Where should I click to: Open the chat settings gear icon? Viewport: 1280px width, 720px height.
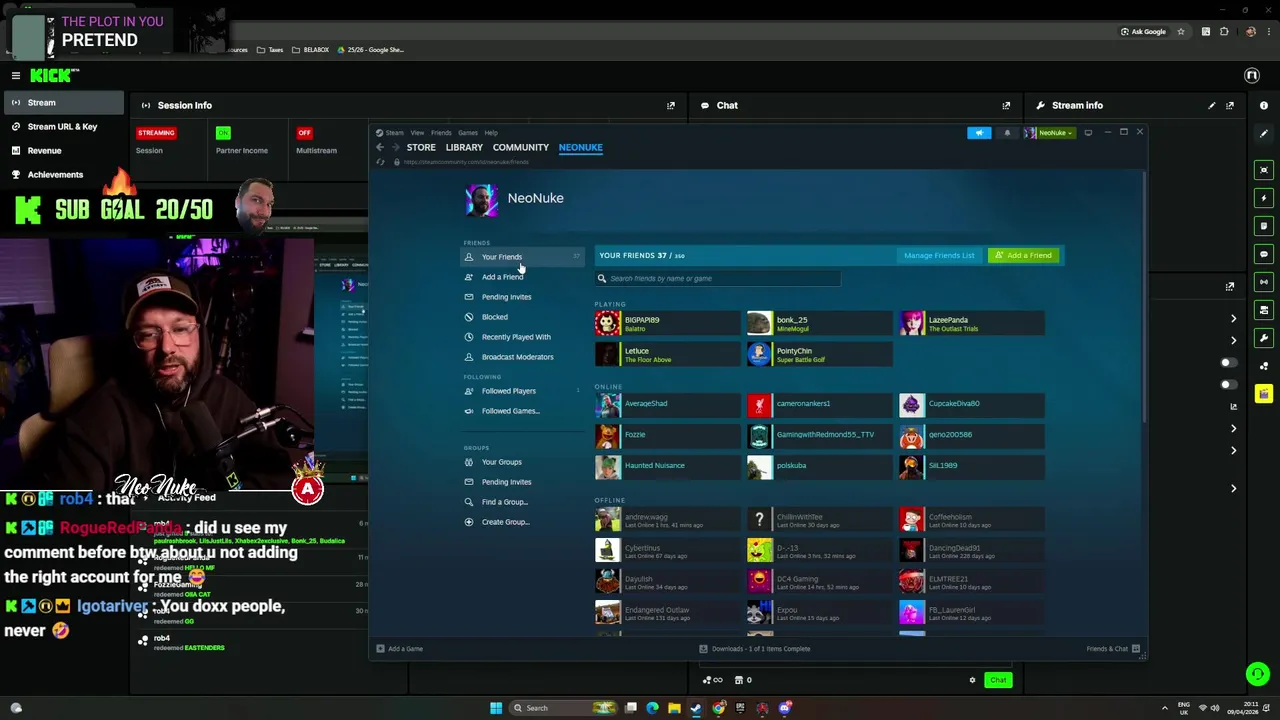coord(972,680)
